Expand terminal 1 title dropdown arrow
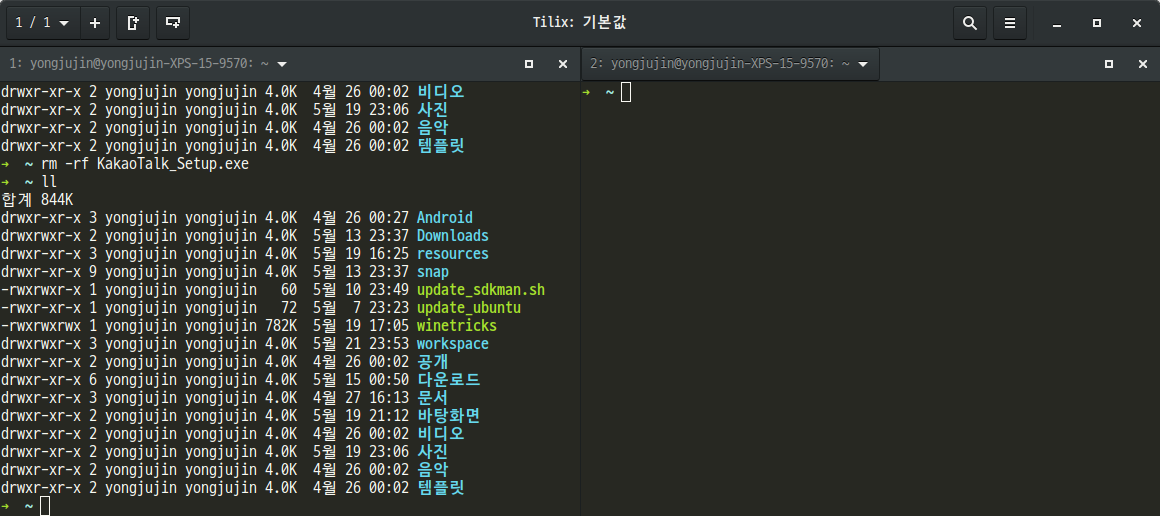Screen dimensions: 1160x516 pyautogui.click(x=282, y=64)
